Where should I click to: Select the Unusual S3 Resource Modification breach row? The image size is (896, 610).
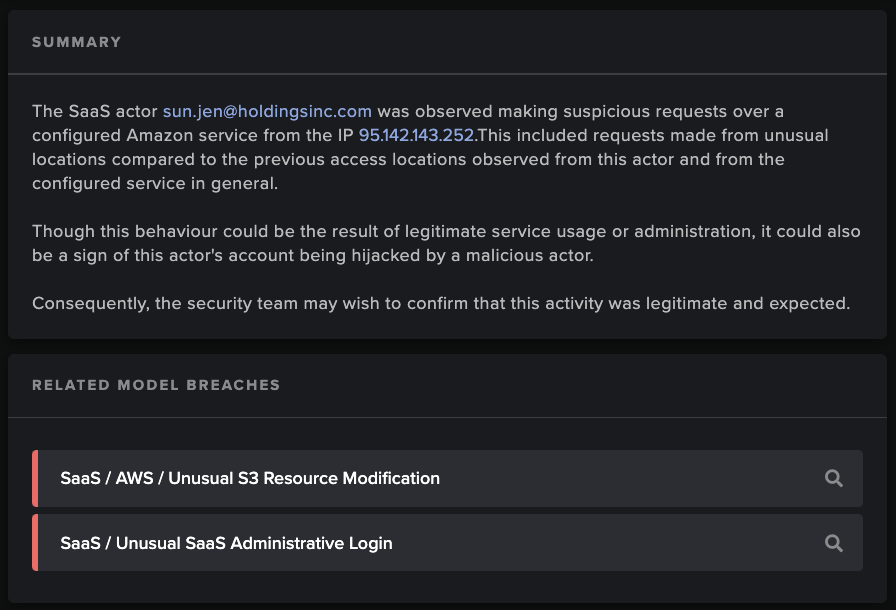point(447,478)
